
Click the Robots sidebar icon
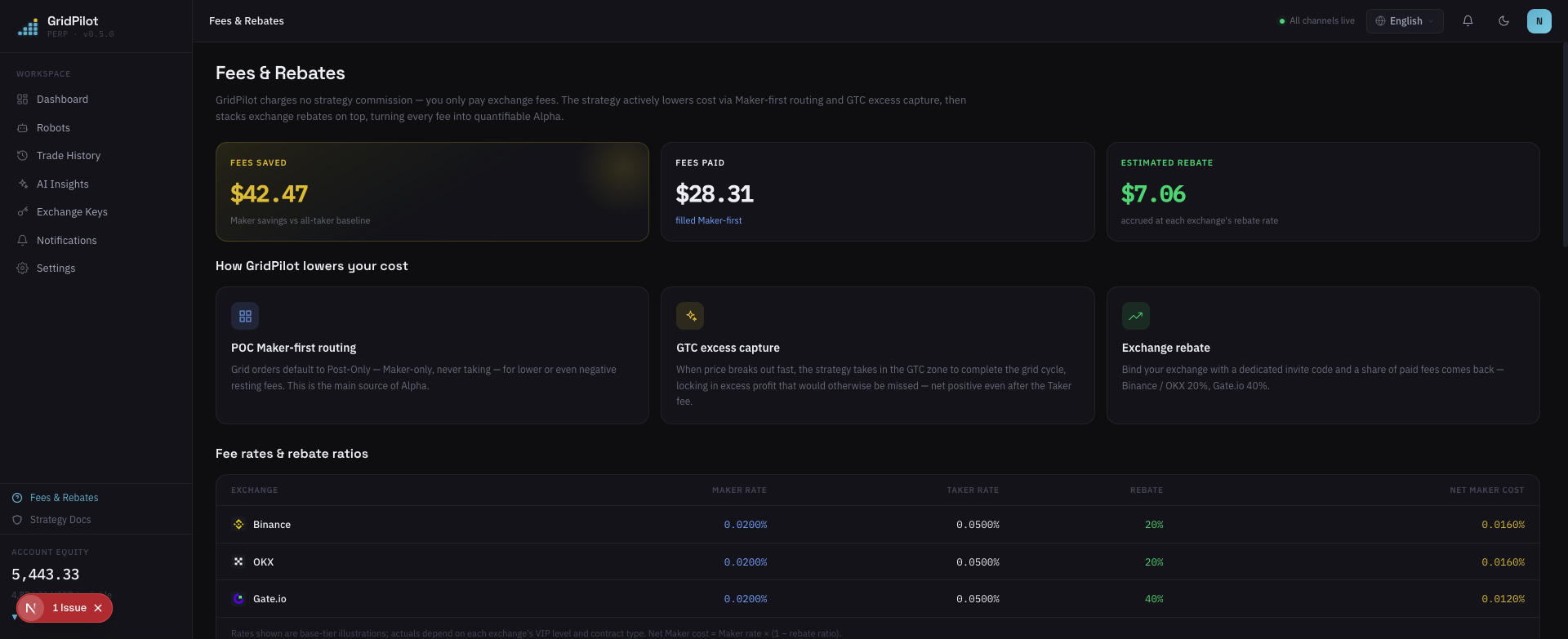(22, 128)
